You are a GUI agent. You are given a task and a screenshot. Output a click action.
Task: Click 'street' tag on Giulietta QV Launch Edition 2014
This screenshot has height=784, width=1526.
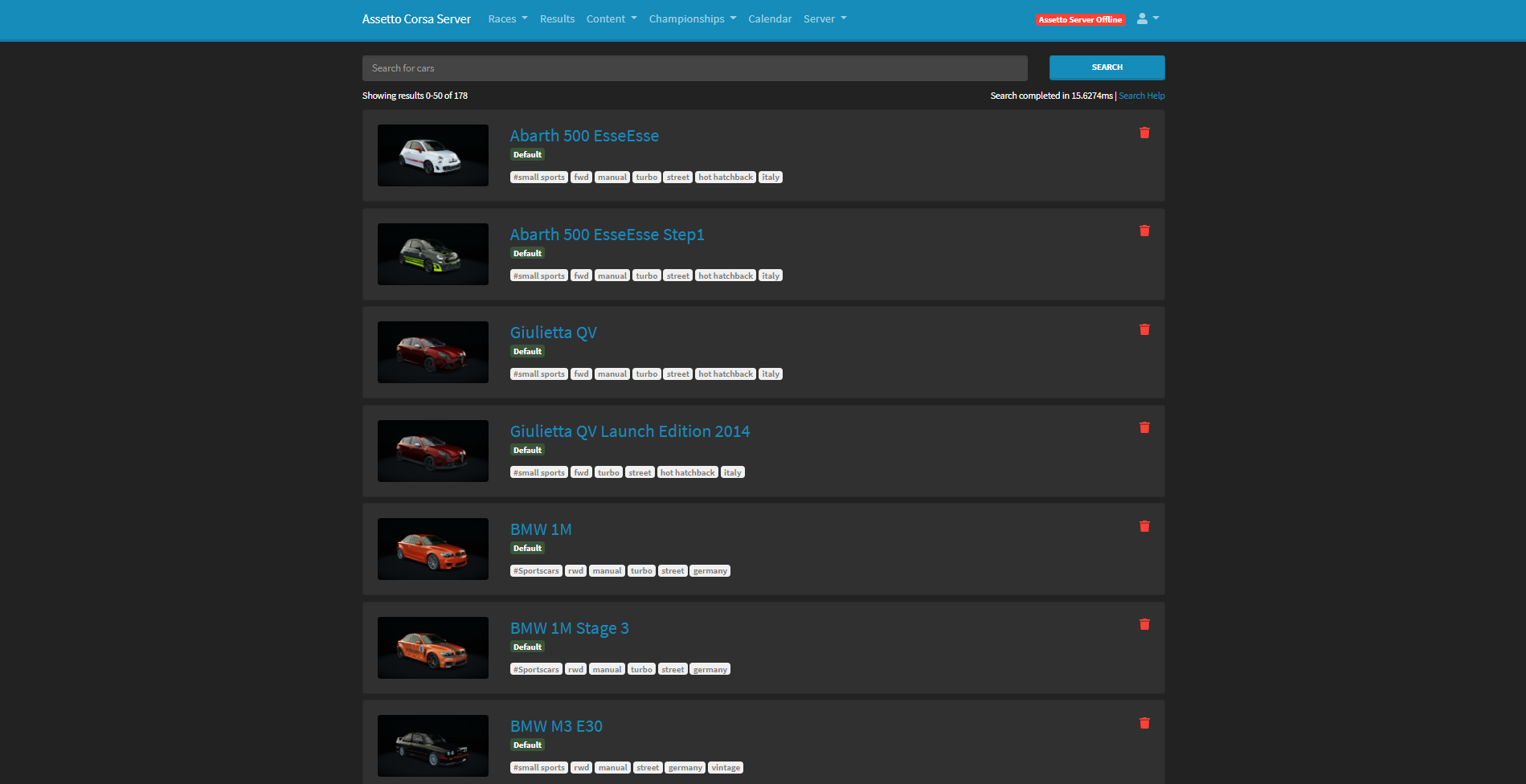click(640, 472)
